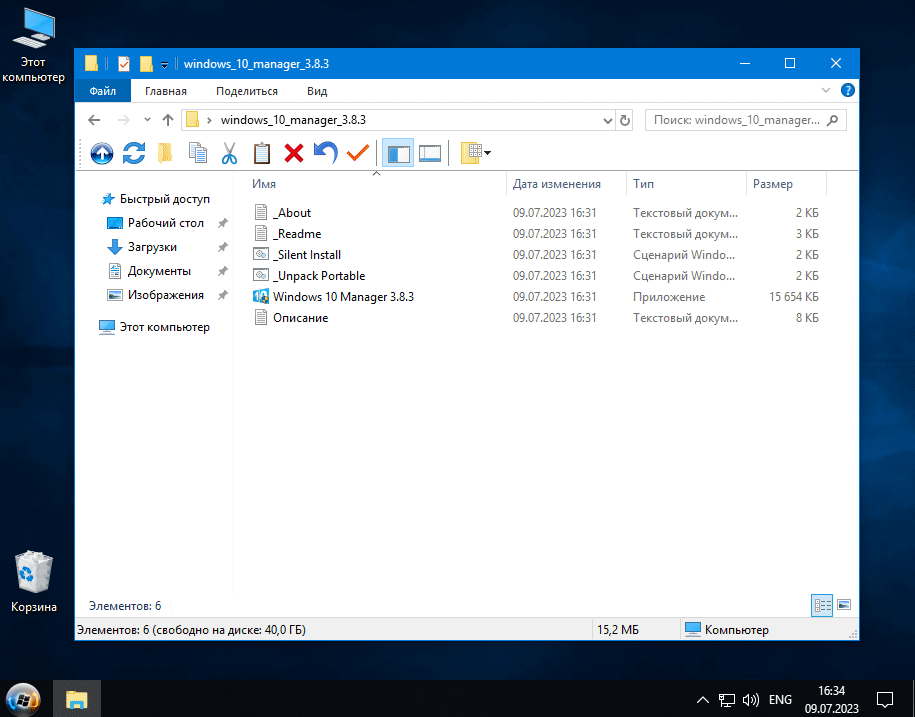This screenshot has width=915, height=717.
Task: Select Загрузки in the navigation pane
Action: coord(152,247)
